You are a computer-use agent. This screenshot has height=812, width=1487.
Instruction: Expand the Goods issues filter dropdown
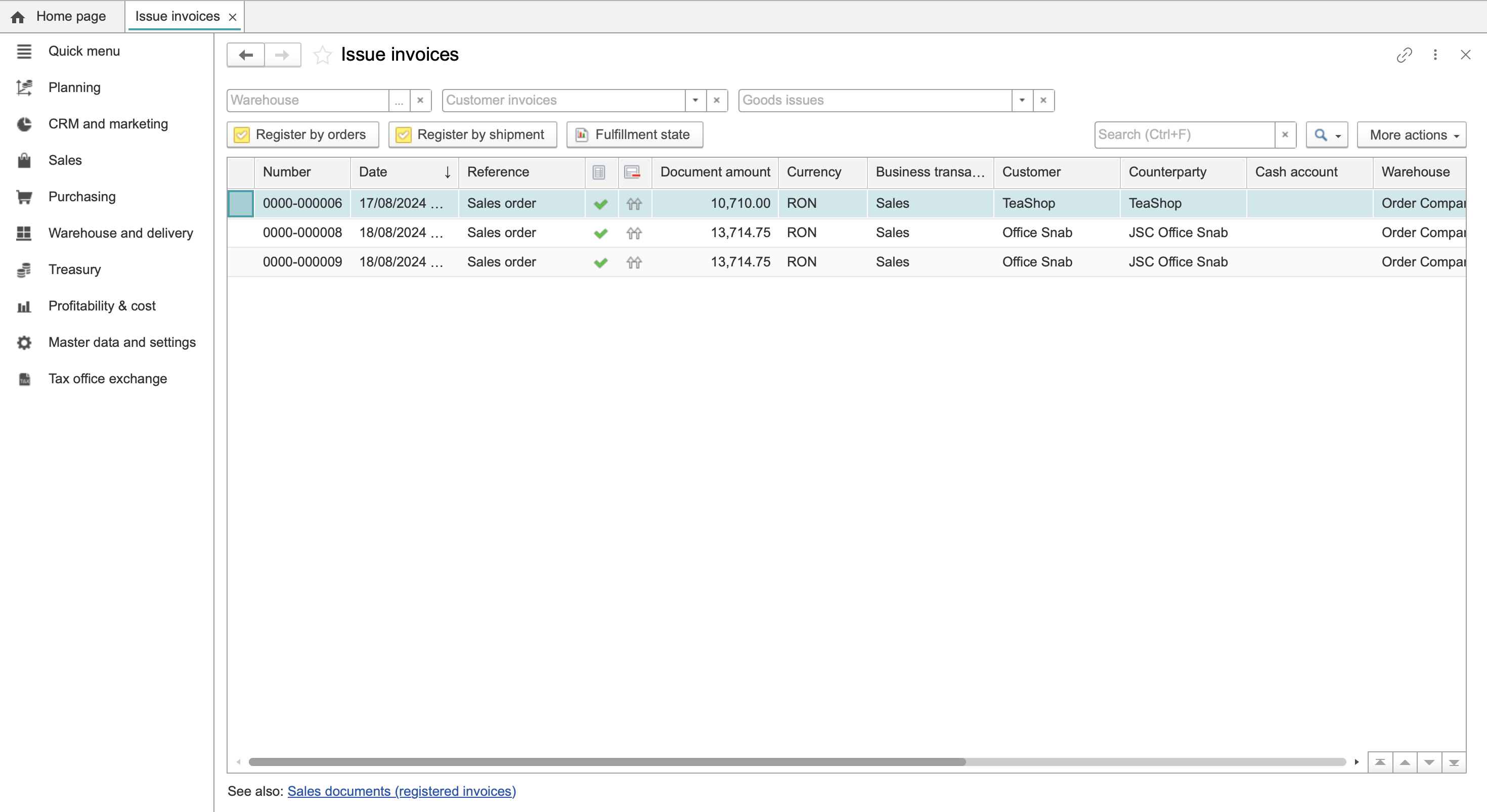[x=1022, y=100]
